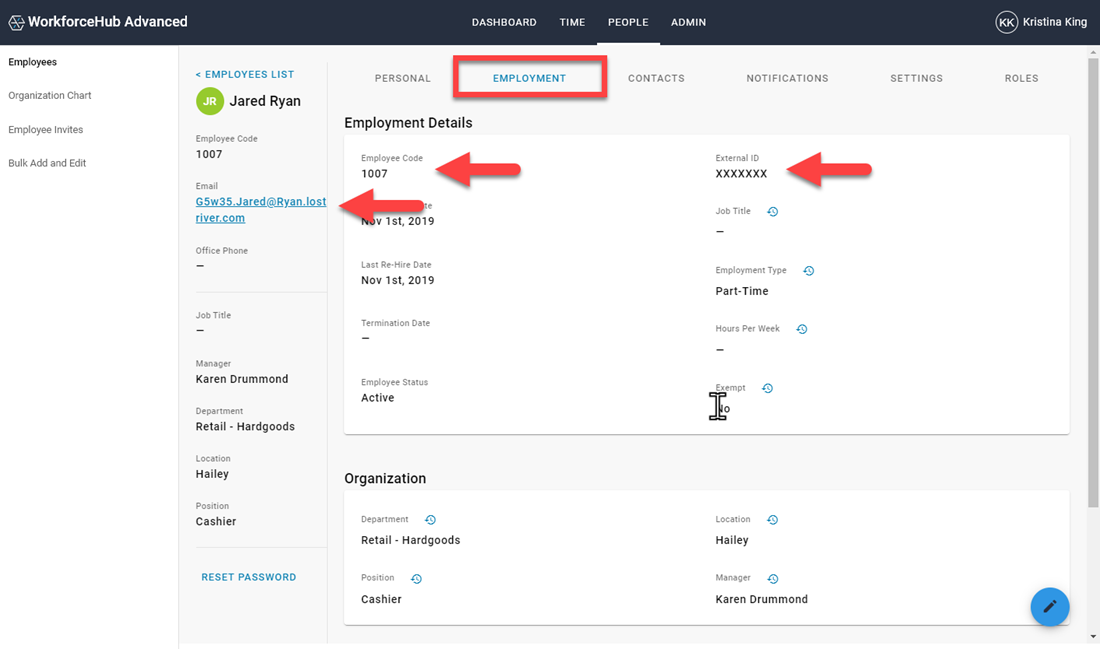Click the history icon beside Position
Viewport: 1100px width, 649px height.
416,578
